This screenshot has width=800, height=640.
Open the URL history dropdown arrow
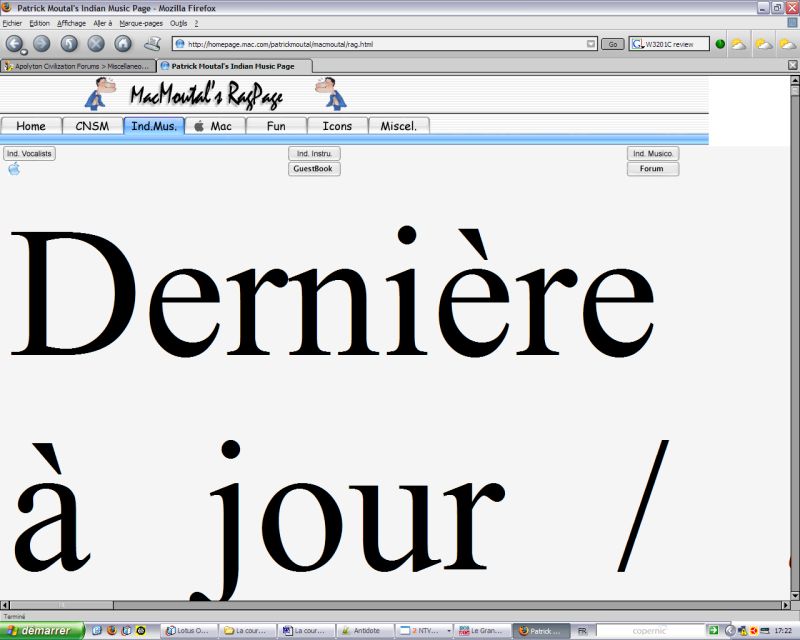click(x=591, y=44)
